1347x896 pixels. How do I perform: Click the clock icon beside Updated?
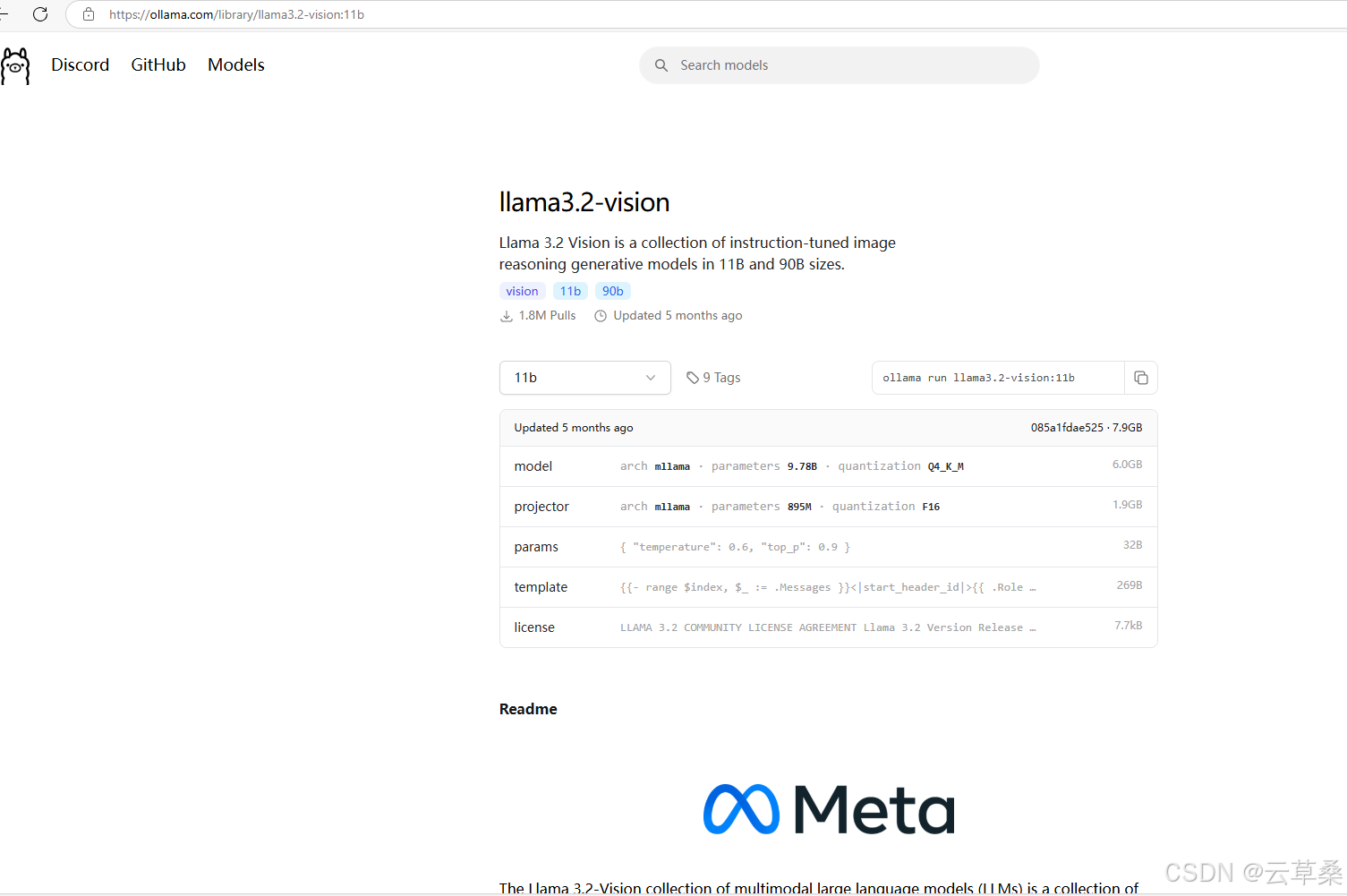pyautogui.click(x=601, y=316)
